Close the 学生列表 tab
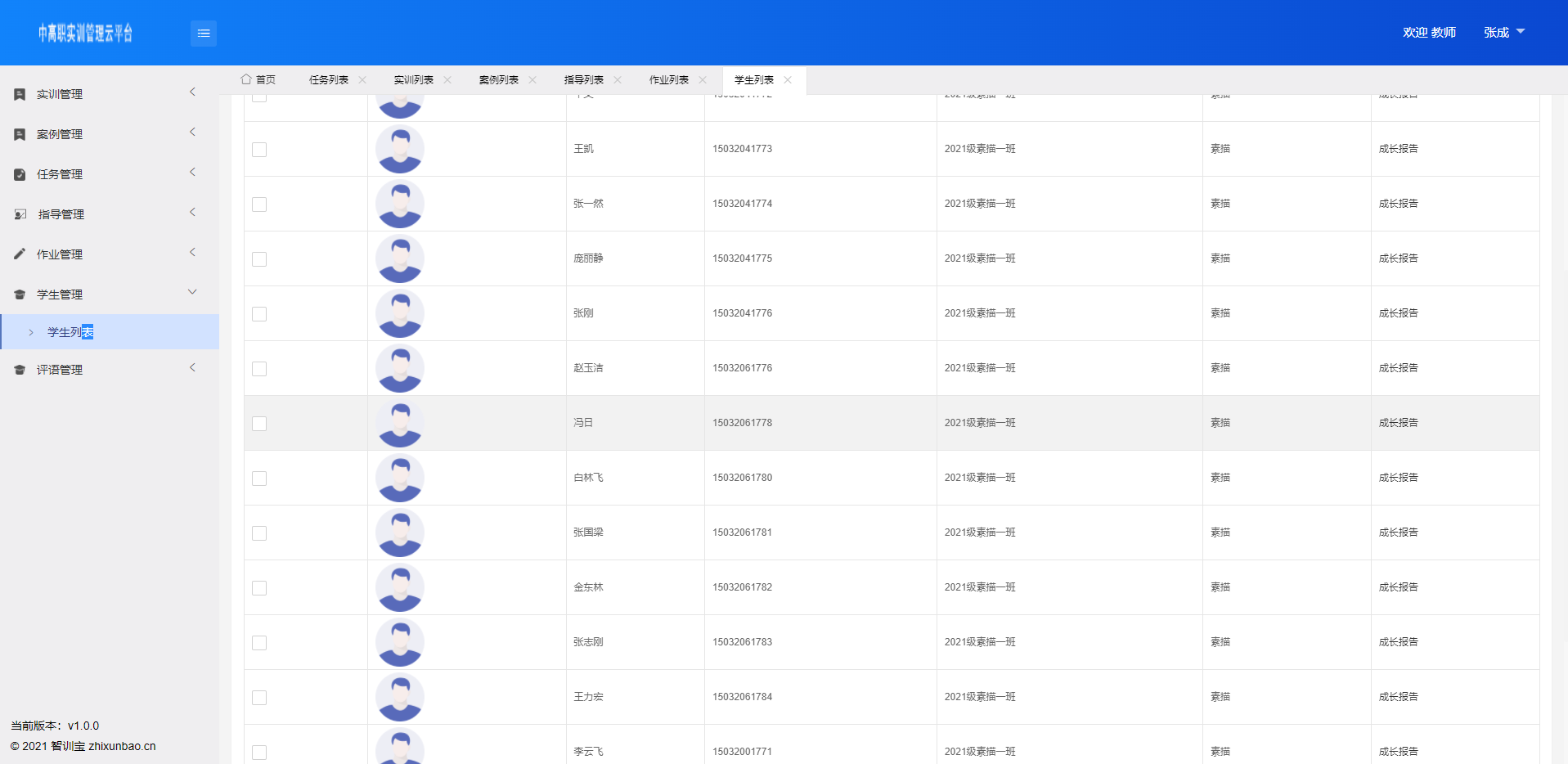1568x764 pixels. coord(788,79)
